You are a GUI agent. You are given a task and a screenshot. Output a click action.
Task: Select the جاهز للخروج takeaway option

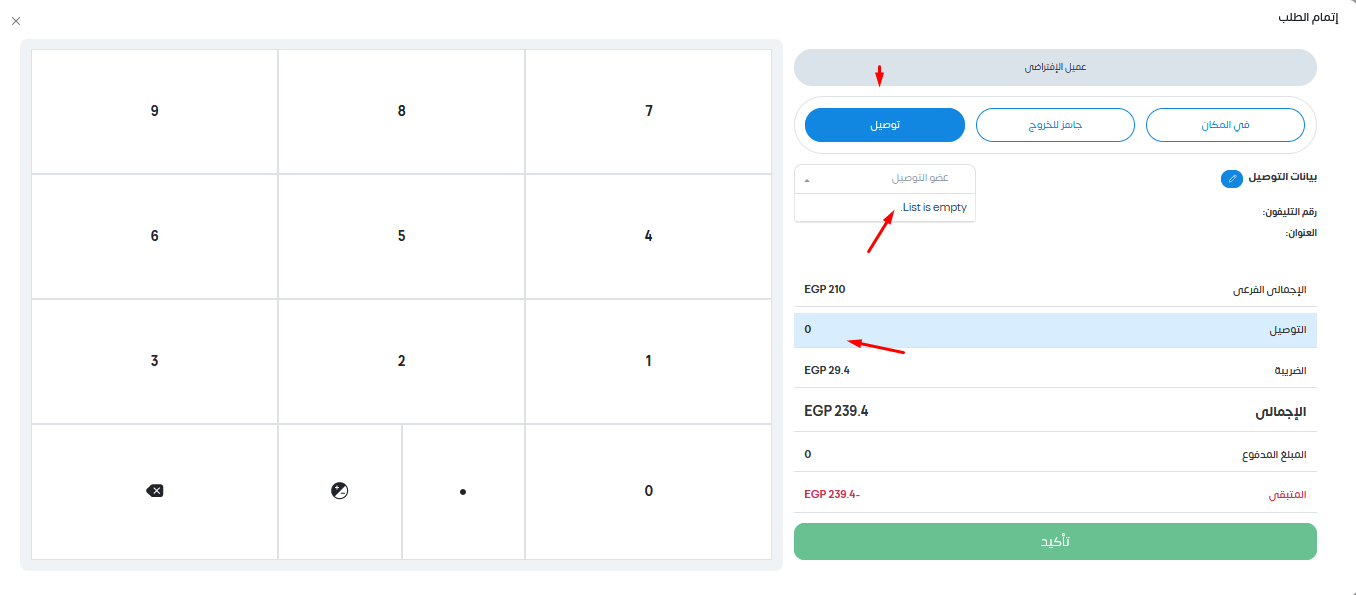tap(1055, 125)
